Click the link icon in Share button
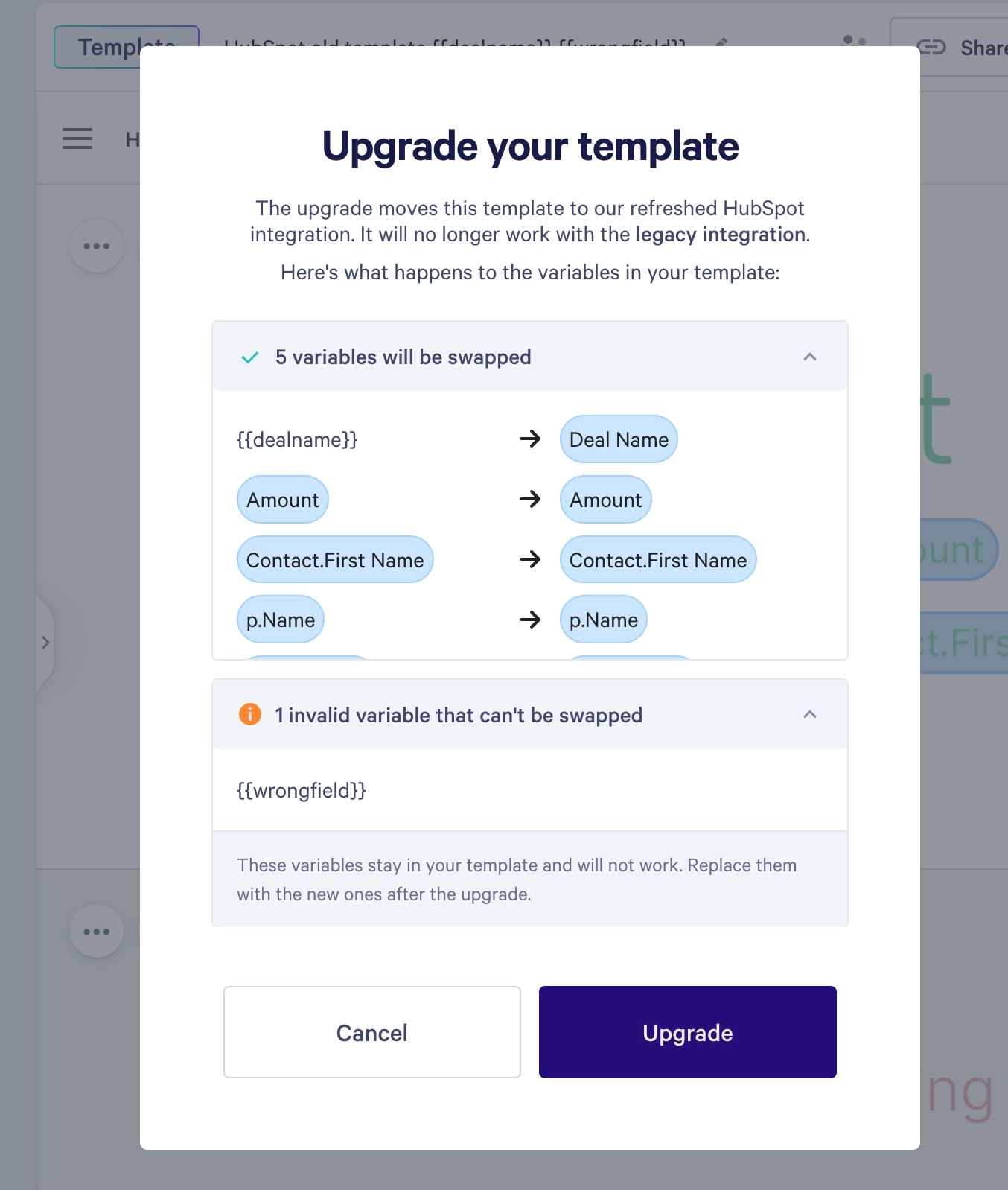Image resolution: width=1008 pixels, height=1190 pixels. [x=931, y=48]
